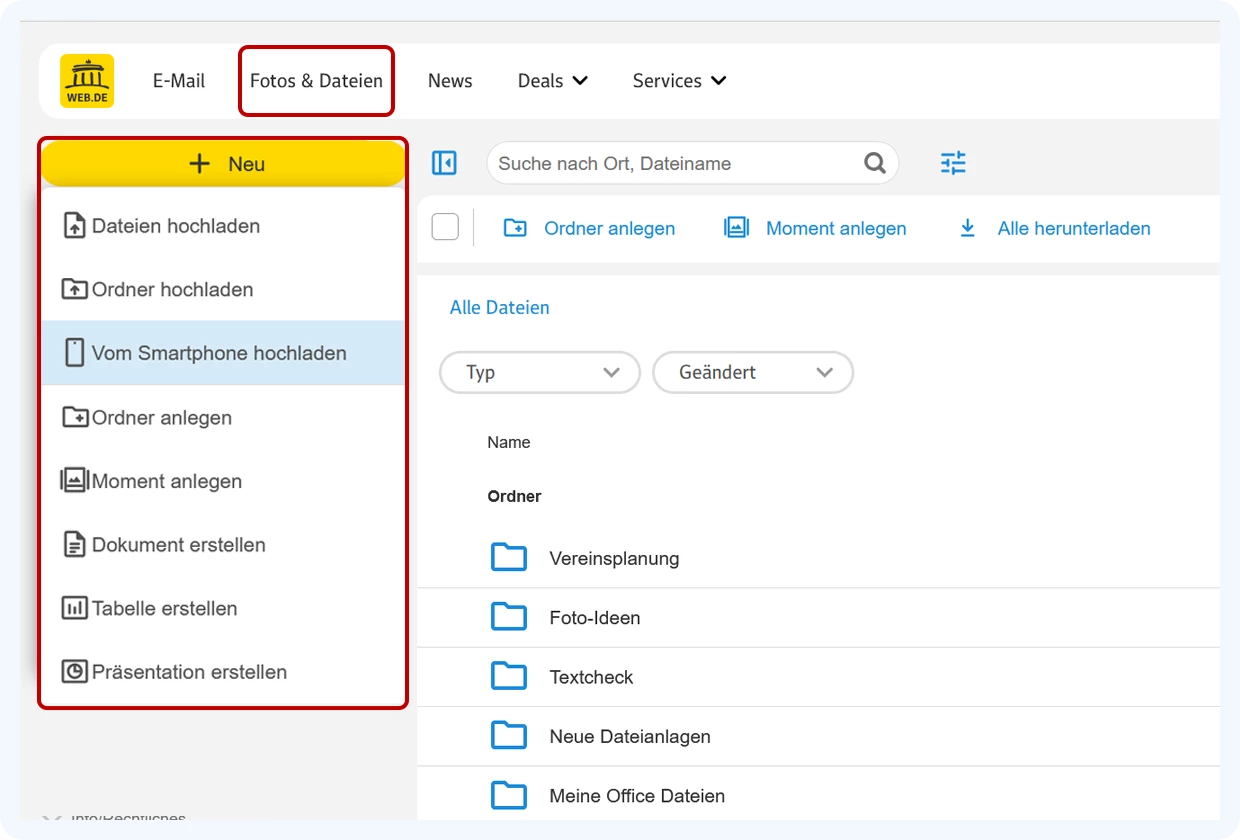This screenshot has width=1240, height=840.
Task: Click the Foto-Ideen folder icon
Action: [509, 617]
